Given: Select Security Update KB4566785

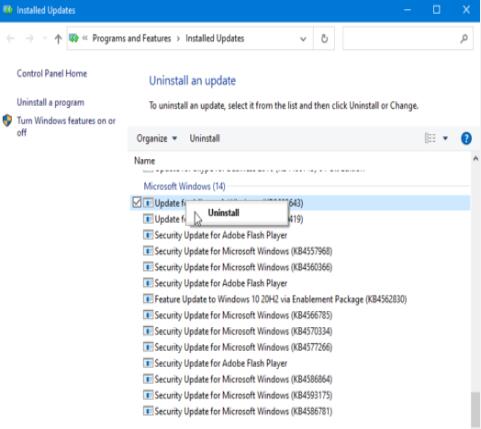Looking at the screenshot, I should click(x=237, y=315).
